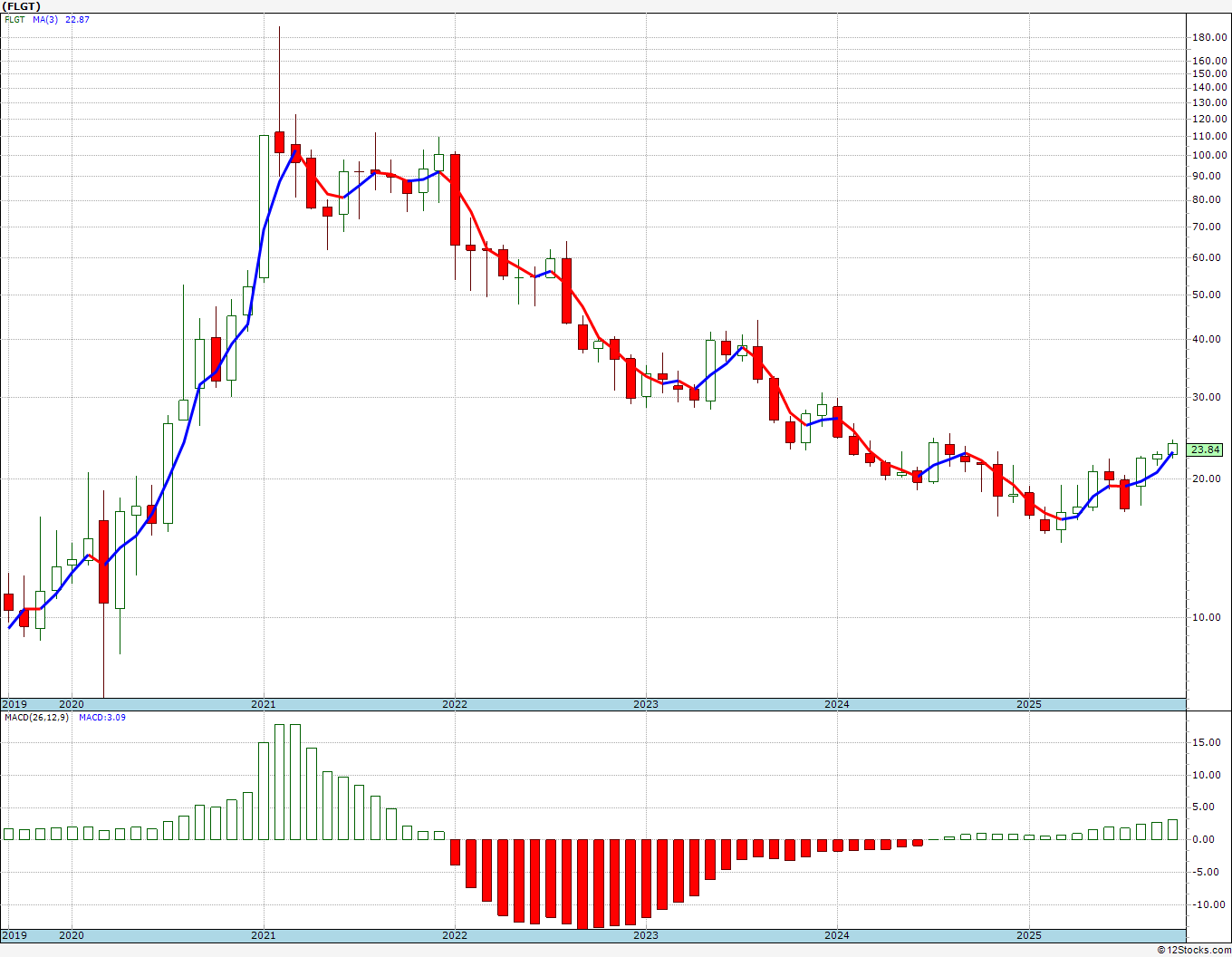The width and height of the screenshot is (1232, 957).
Task: Click the 100.00 price axis label
Action: click(x=1210, y=155)
